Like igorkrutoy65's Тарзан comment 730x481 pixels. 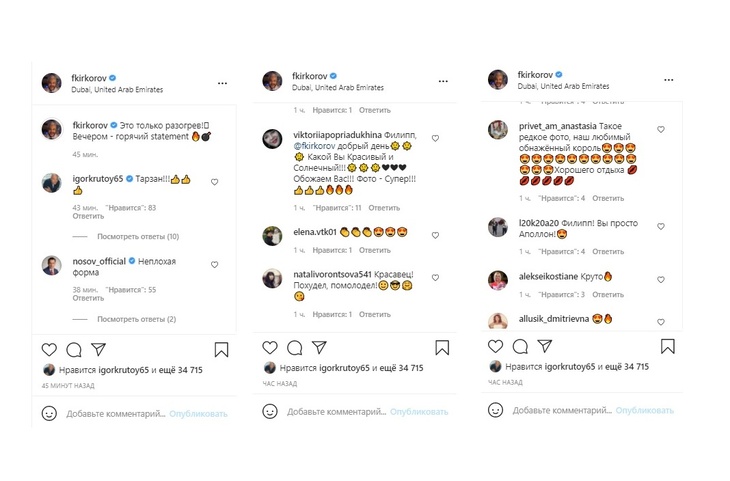[215, 182]
